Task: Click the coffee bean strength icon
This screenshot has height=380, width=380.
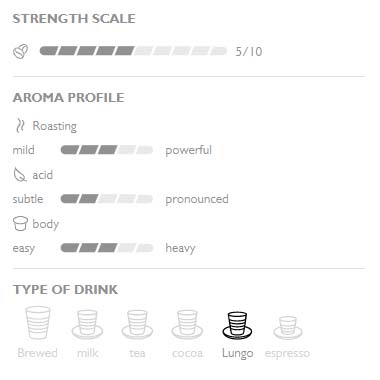Action: click(x=21, y=52)
